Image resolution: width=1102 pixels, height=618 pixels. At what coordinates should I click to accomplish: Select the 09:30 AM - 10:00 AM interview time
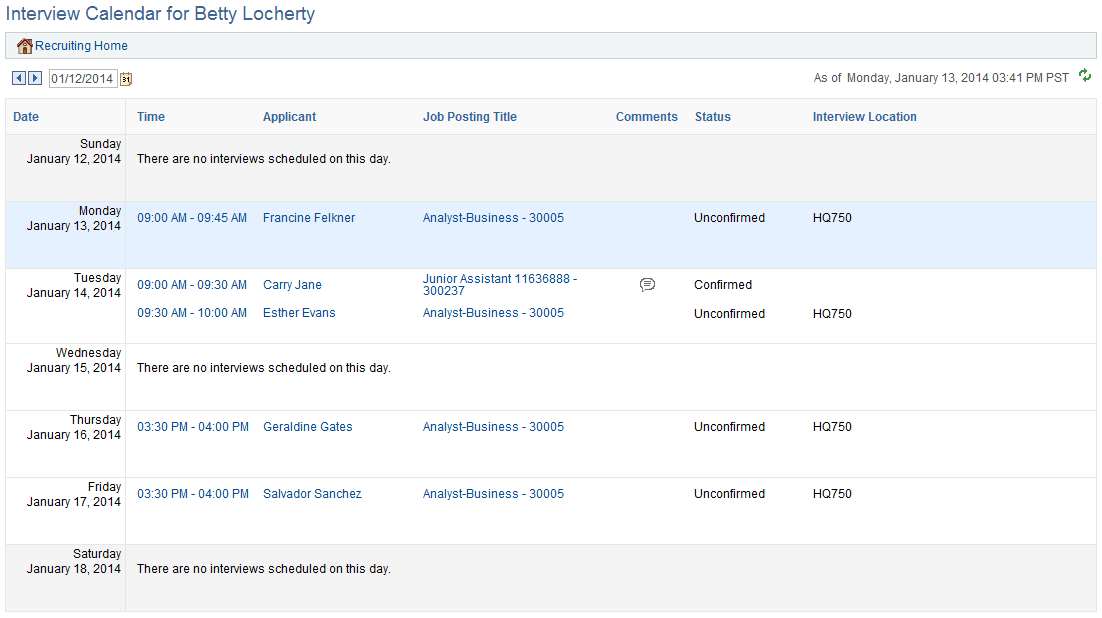coord(192,313)
